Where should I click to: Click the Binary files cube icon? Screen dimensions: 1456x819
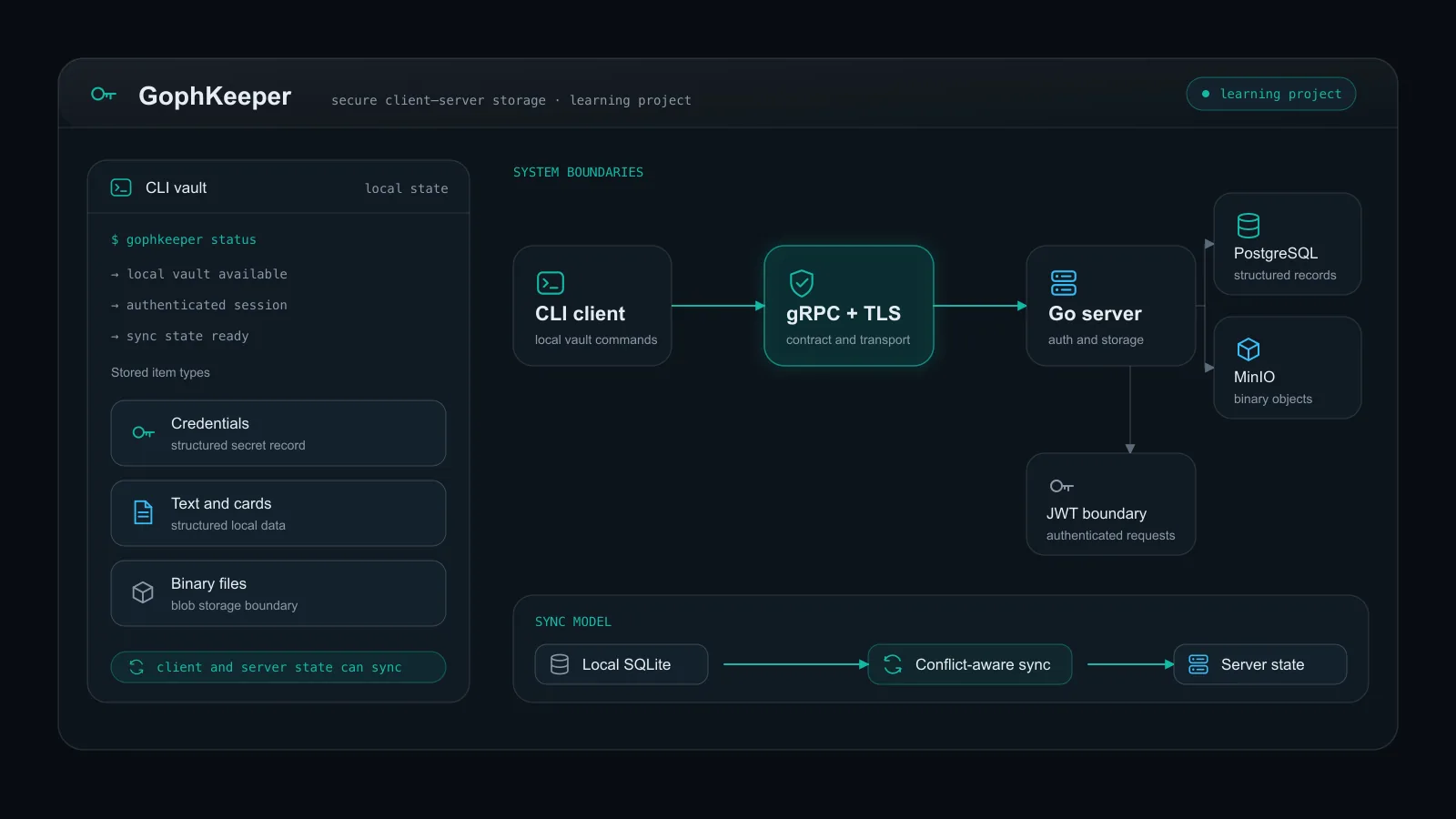click(143, 592)
